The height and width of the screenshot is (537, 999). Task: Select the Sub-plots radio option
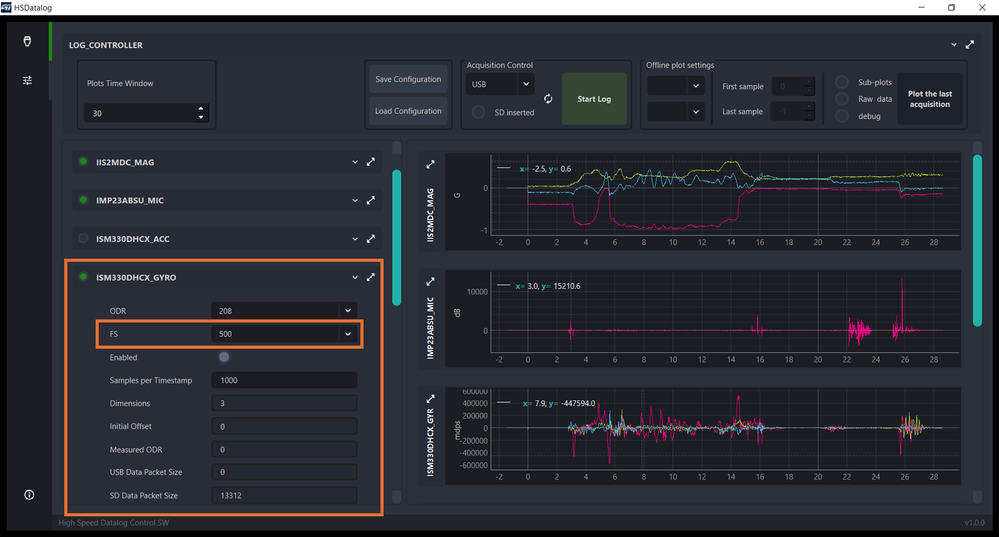(x=842, y=82)
